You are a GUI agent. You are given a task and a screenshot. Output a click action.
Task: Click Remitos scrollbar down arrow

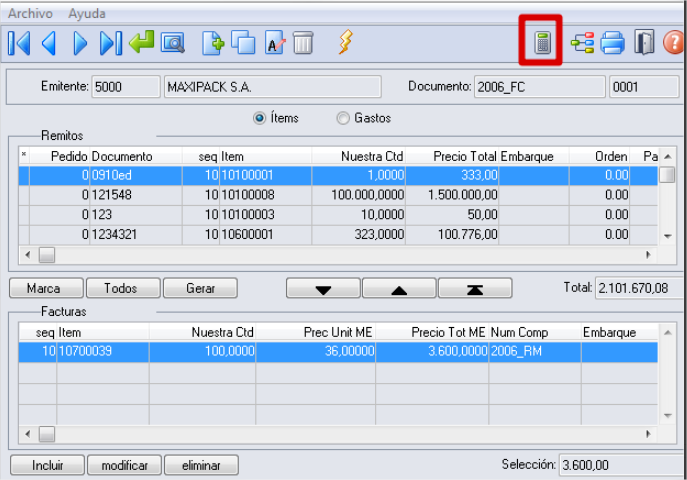pos(667,236)
